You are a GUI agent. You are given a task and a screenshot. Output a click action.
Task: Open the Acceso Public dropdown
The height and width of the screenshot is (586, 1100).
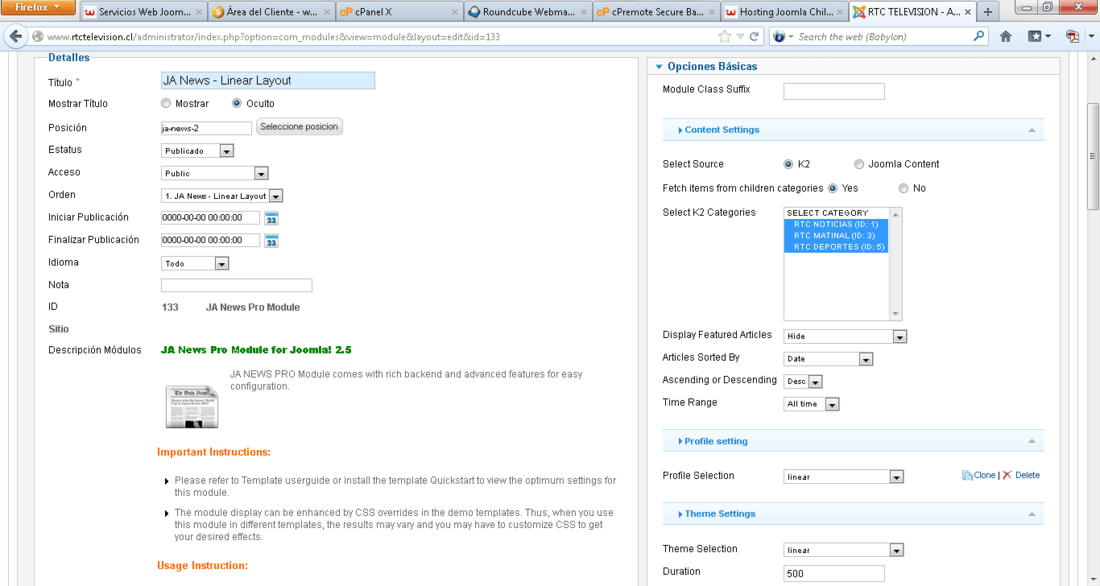[x=215, y=173]
